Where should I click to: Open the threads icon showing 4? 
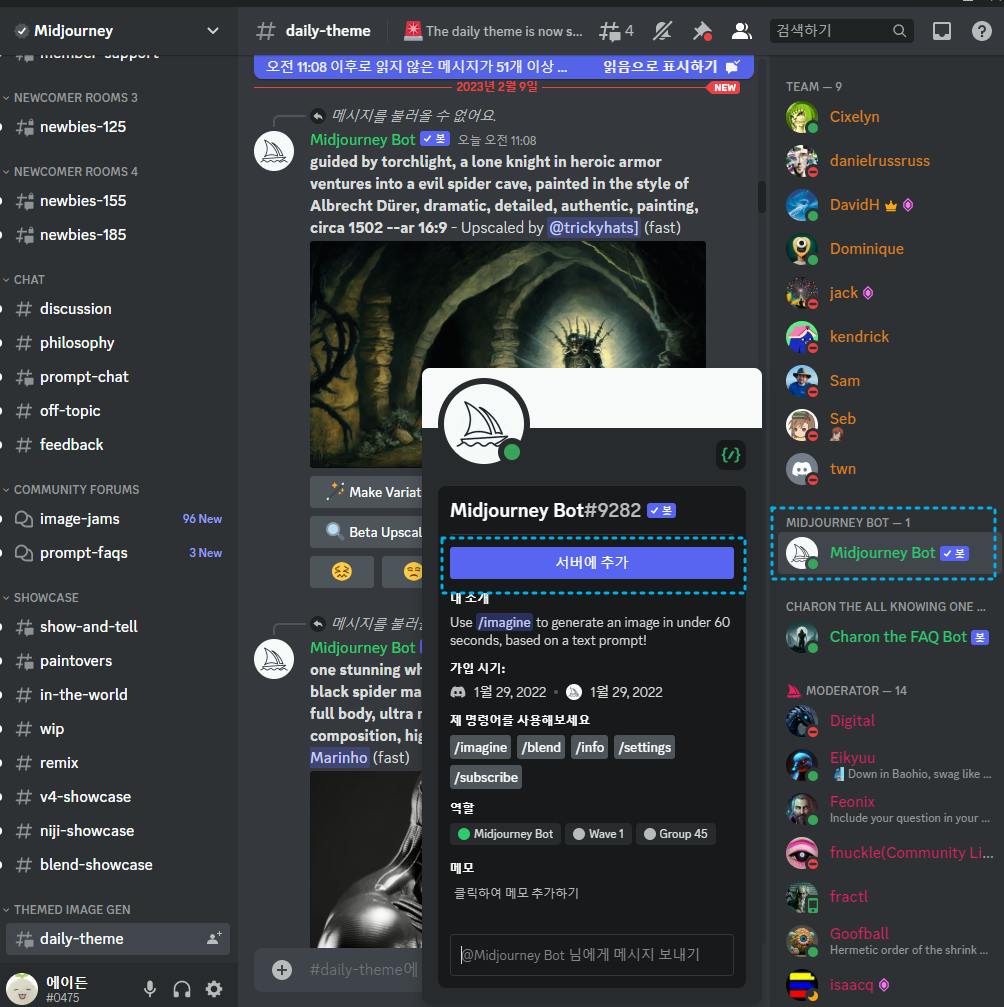[616, 31]
